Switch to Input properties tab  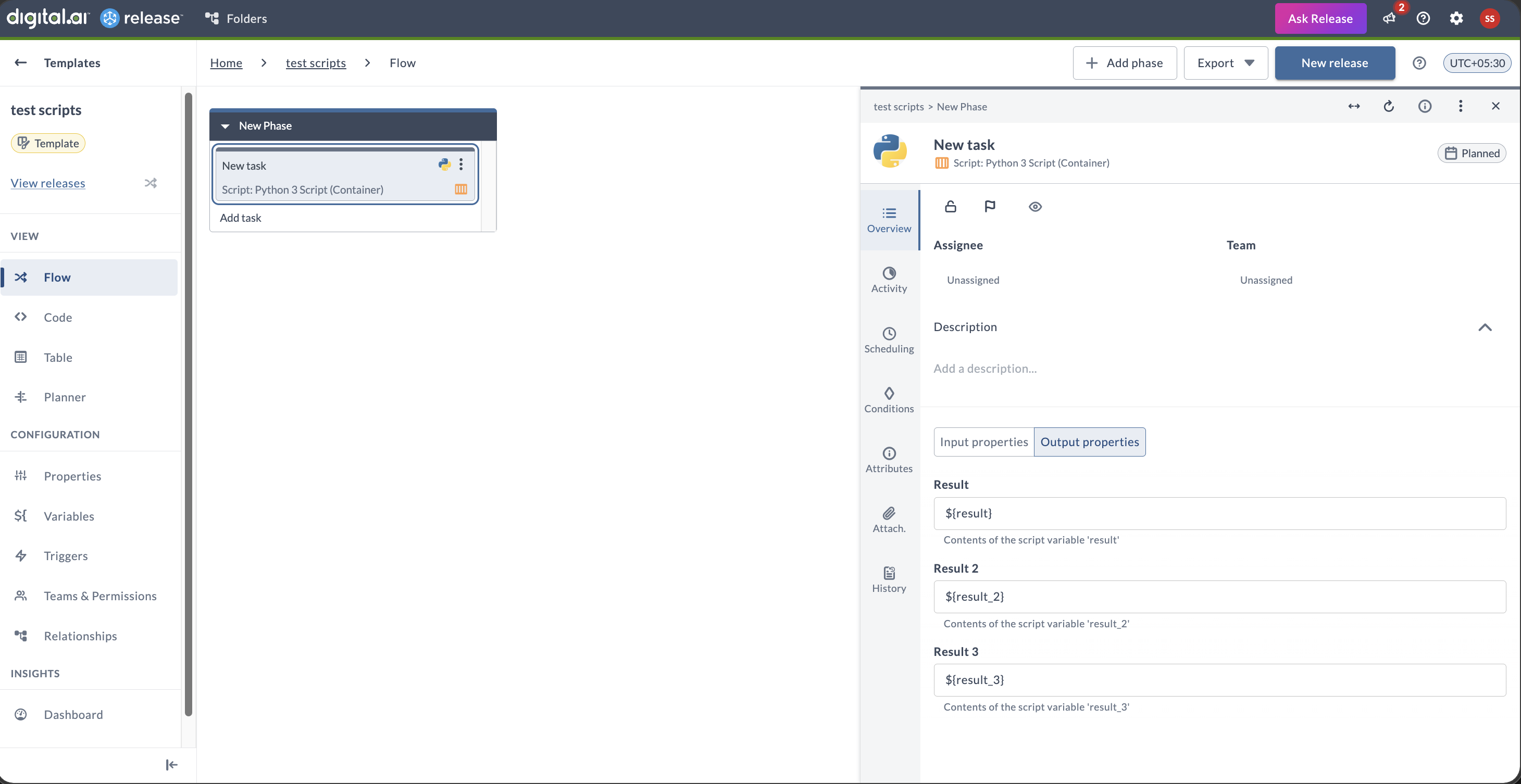point(983,442)
